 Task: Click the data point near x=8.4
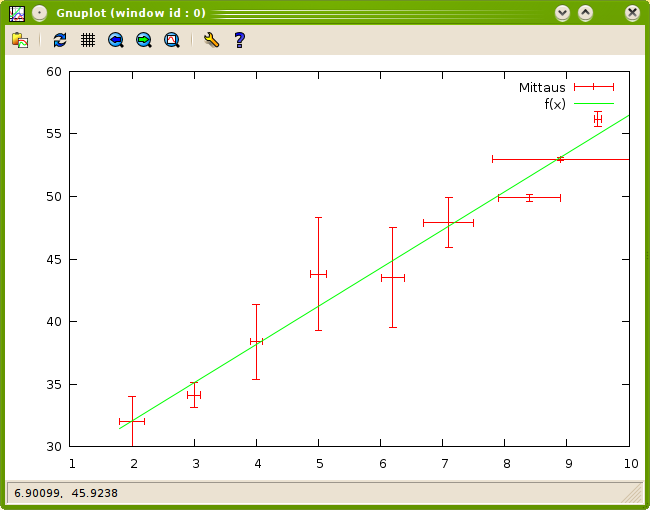[529, 198]
